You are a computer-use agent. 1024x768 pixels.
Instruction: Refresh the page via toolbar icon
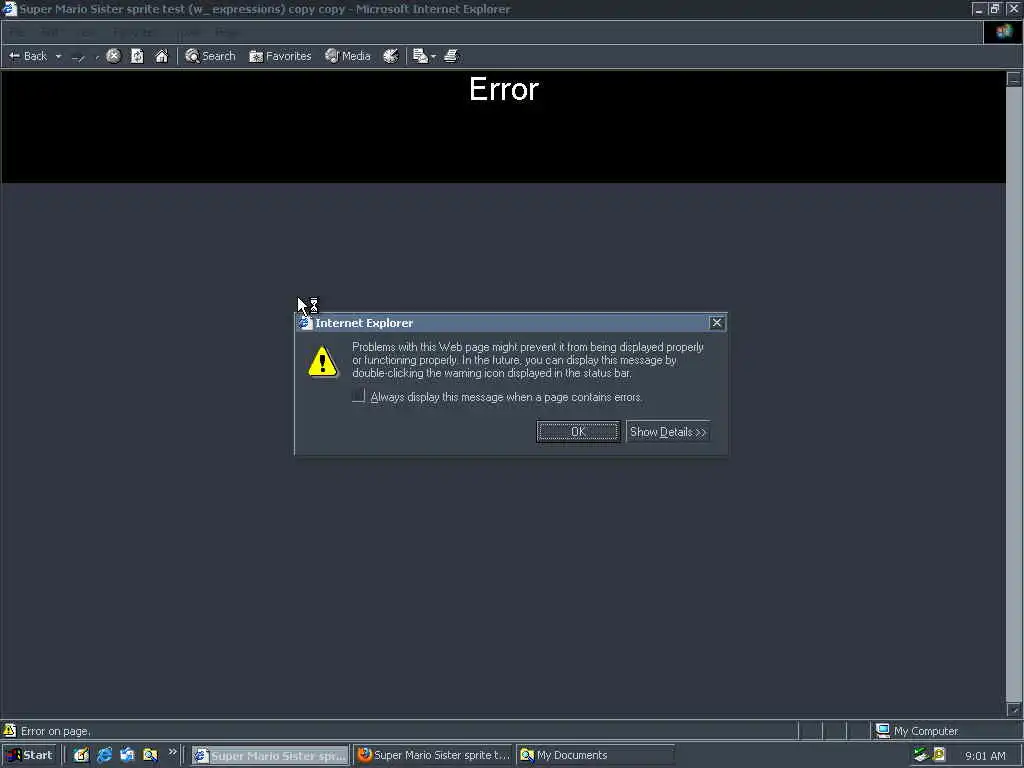[137, 56]
